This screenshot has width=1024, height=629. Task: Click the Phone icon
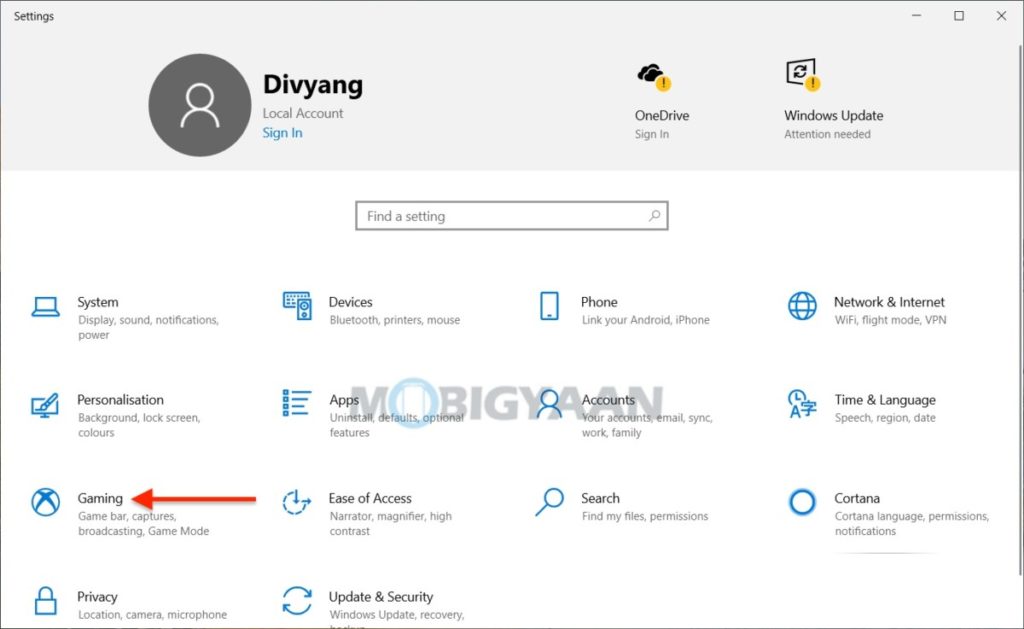coord(549,306)
